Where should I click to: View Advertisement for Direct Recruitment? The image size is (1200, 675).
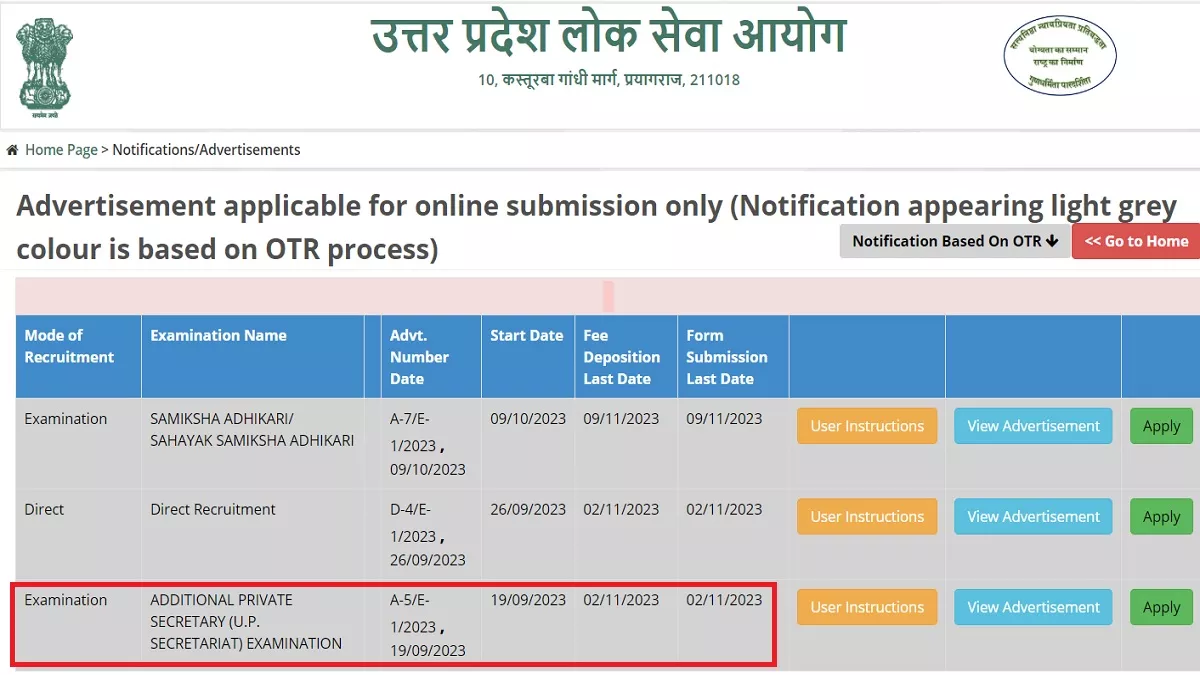click(x=1033, y=517)
